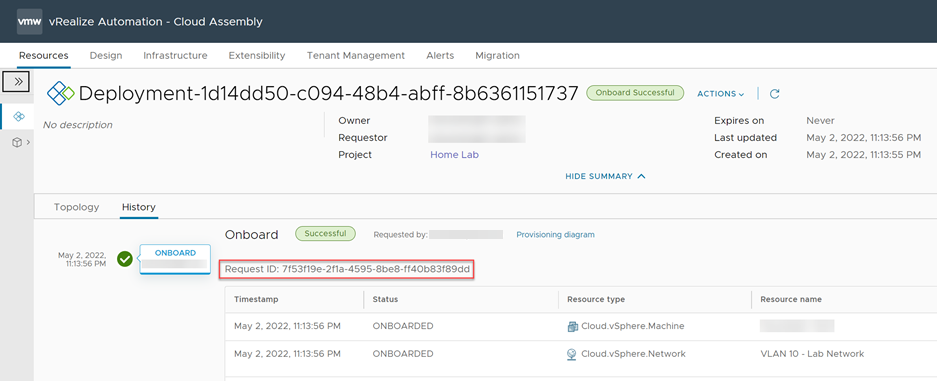Click the history timeline date label
The image size is (937, 381).
coord(82,259)
